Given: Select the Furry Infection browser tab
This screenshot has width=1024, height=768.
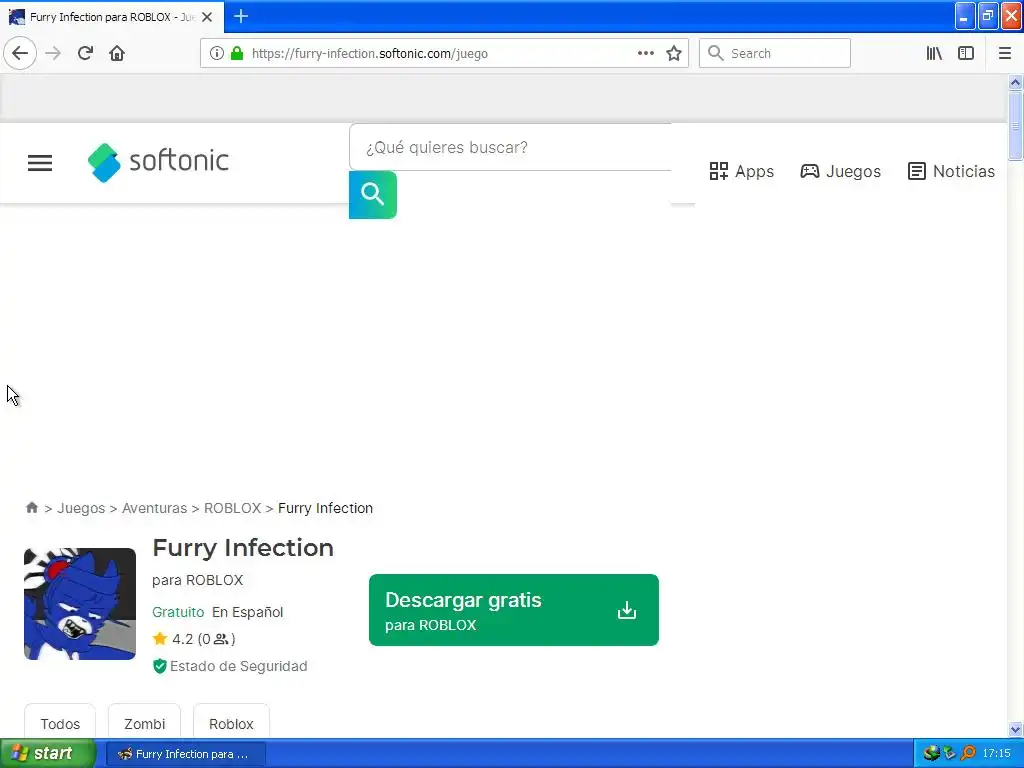Looking at the screenshot, I should (x=112, y=17).
